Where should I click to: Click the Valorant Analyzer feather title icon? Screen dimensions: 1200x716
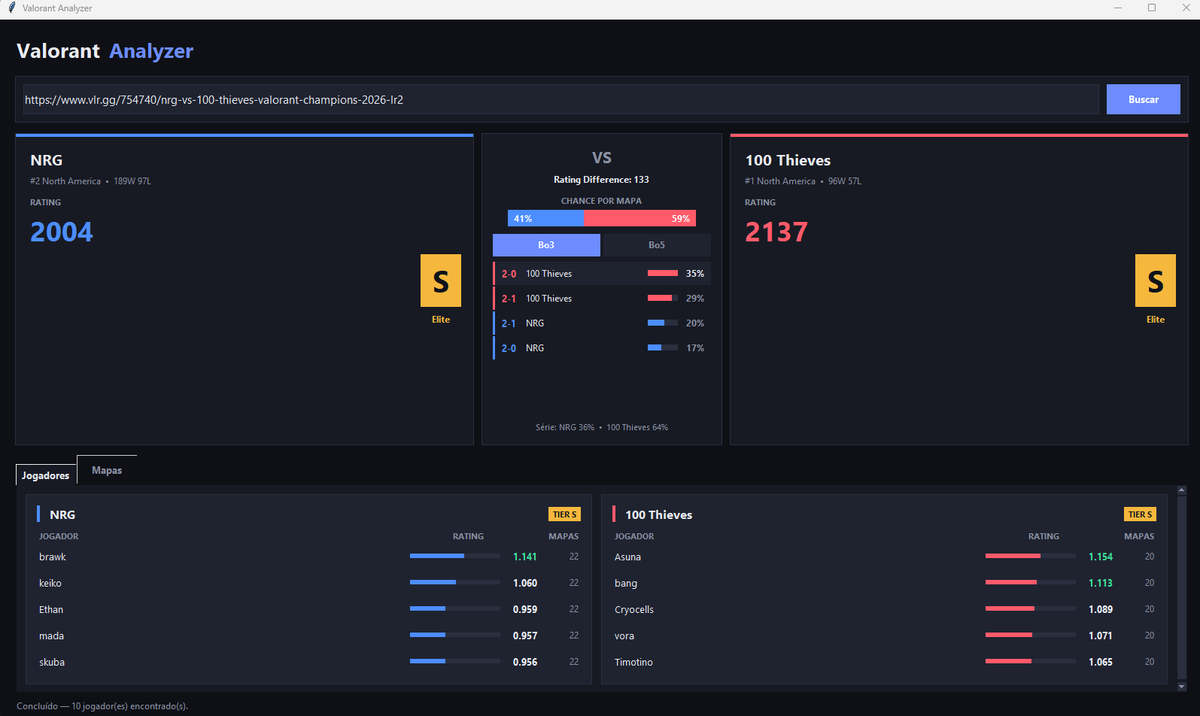11,8
